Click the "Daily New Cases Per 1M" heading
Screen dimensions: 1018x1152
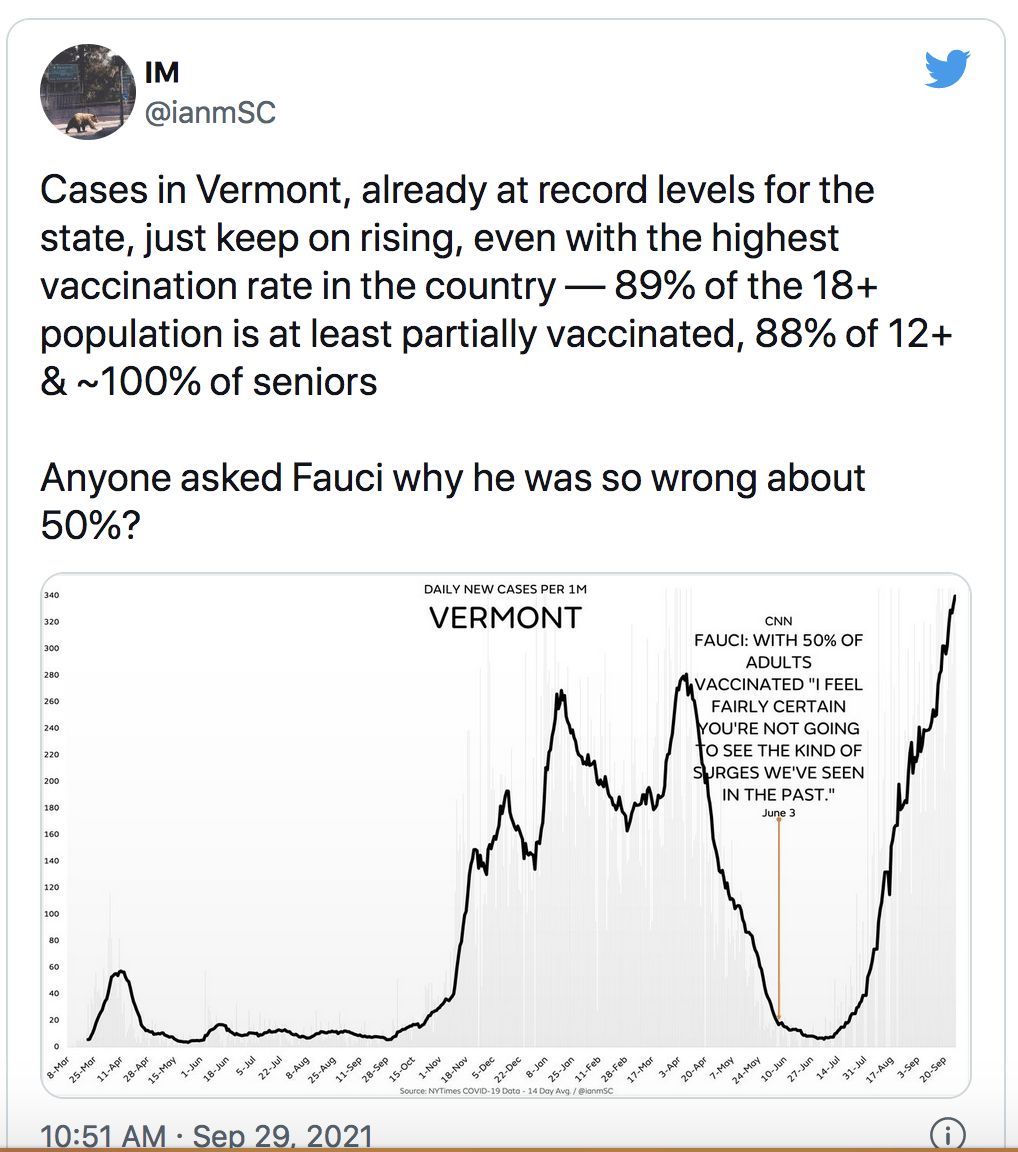[505, 590]
